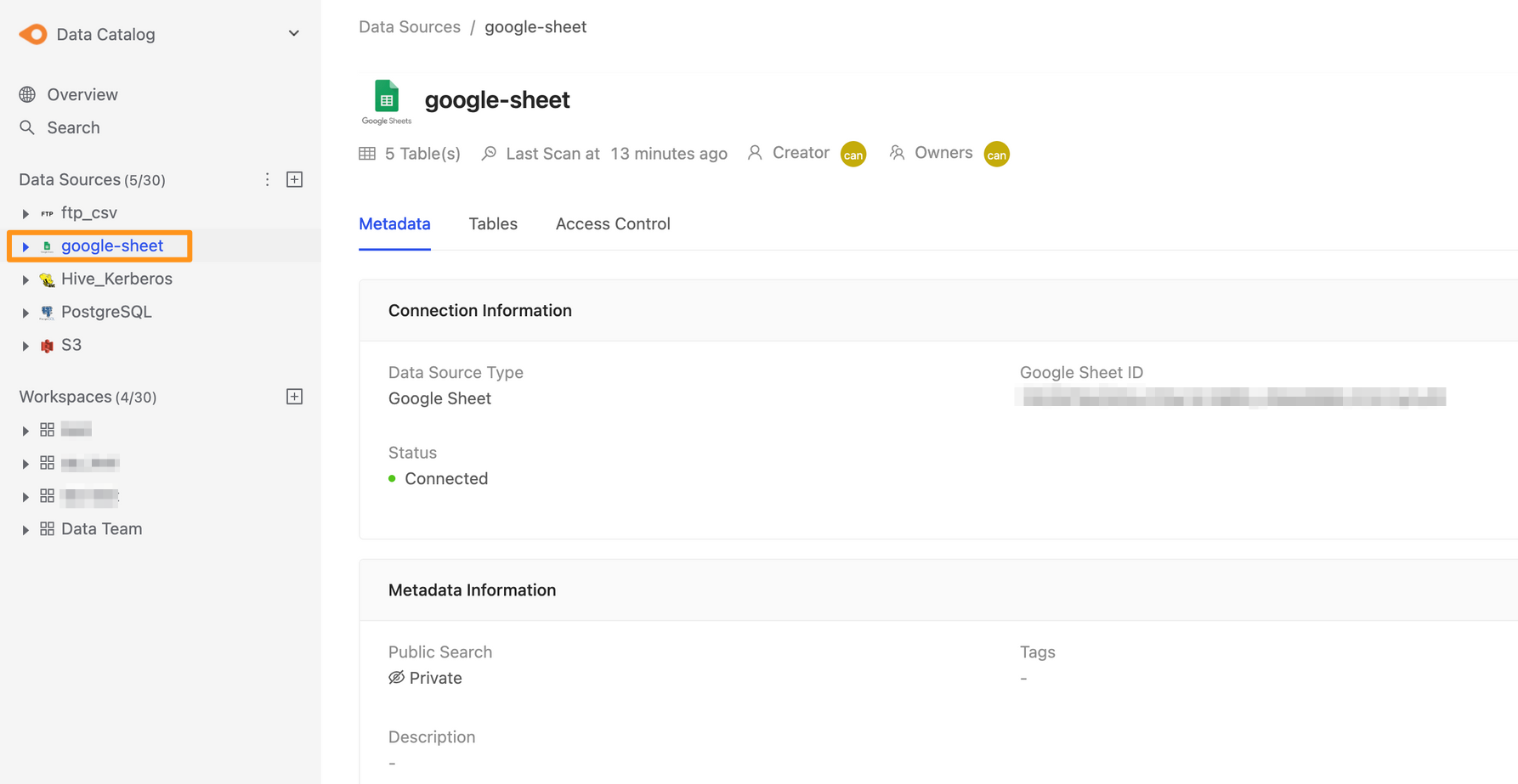
Task: Click the Overview globe icon
Action: (27, 94)
